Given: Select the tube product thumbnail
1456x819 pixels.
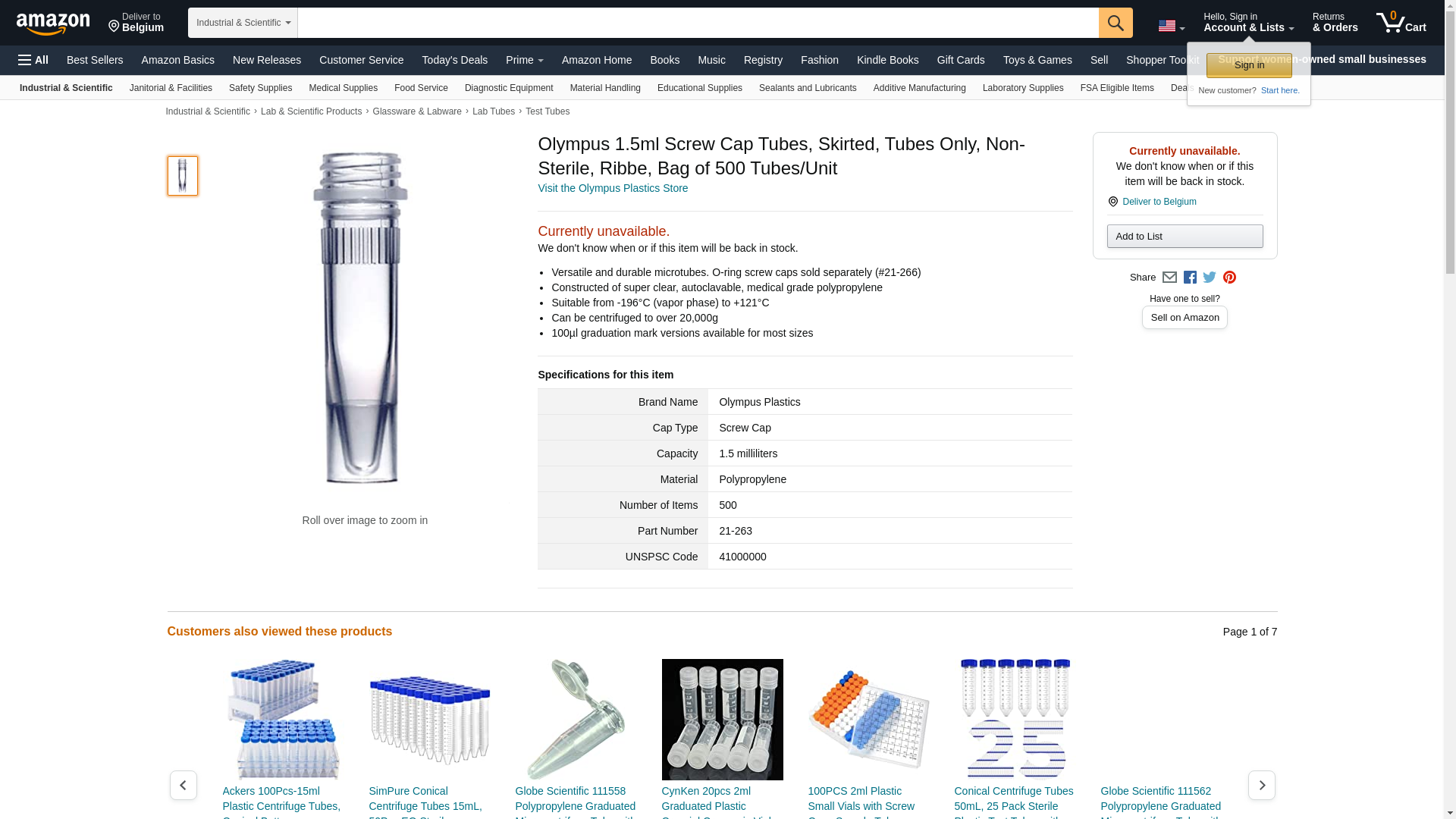Looking at the screenshot, I should (x=183, y=176).
